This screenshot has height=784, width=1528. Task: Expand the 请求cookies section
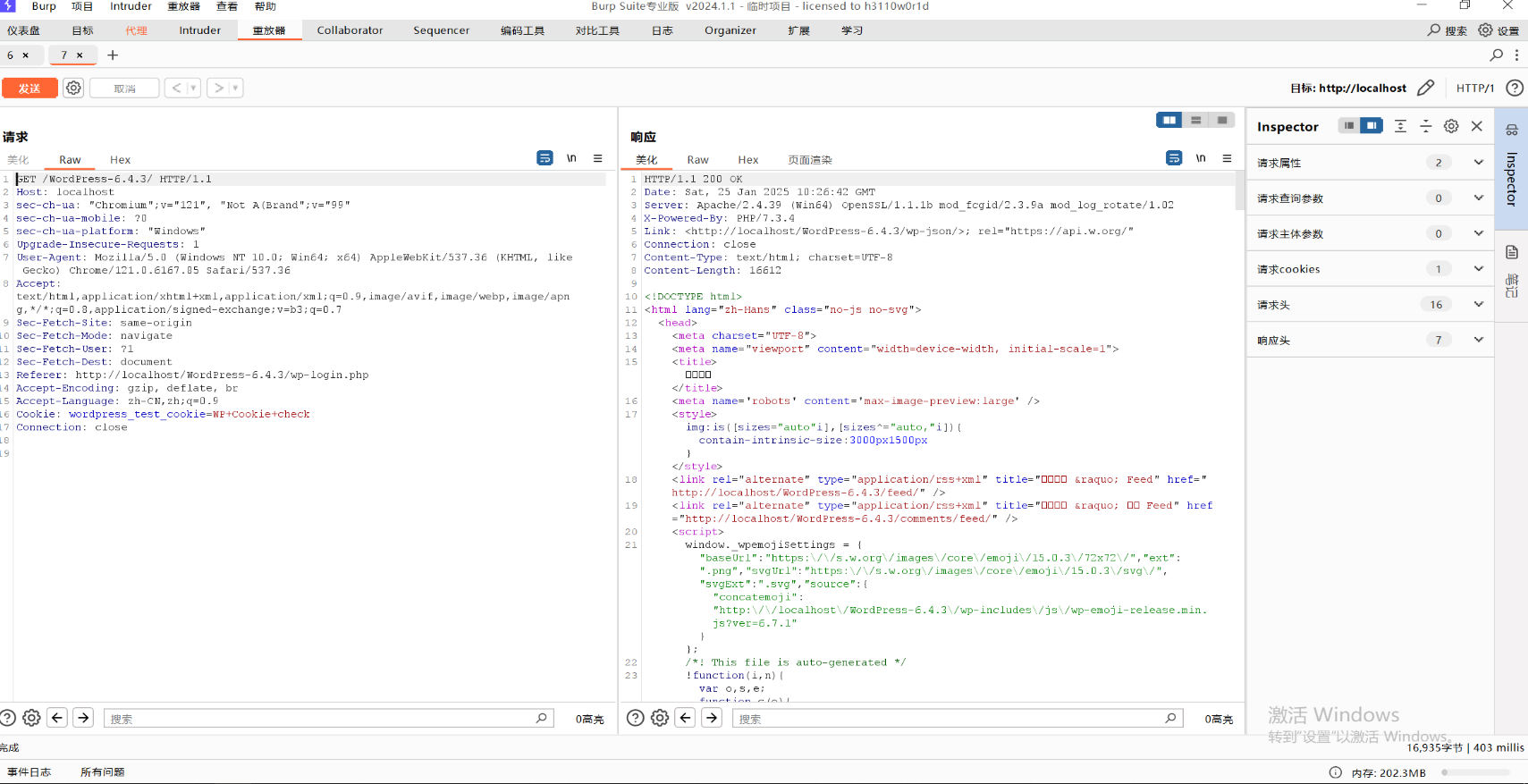pos(1478,269)
